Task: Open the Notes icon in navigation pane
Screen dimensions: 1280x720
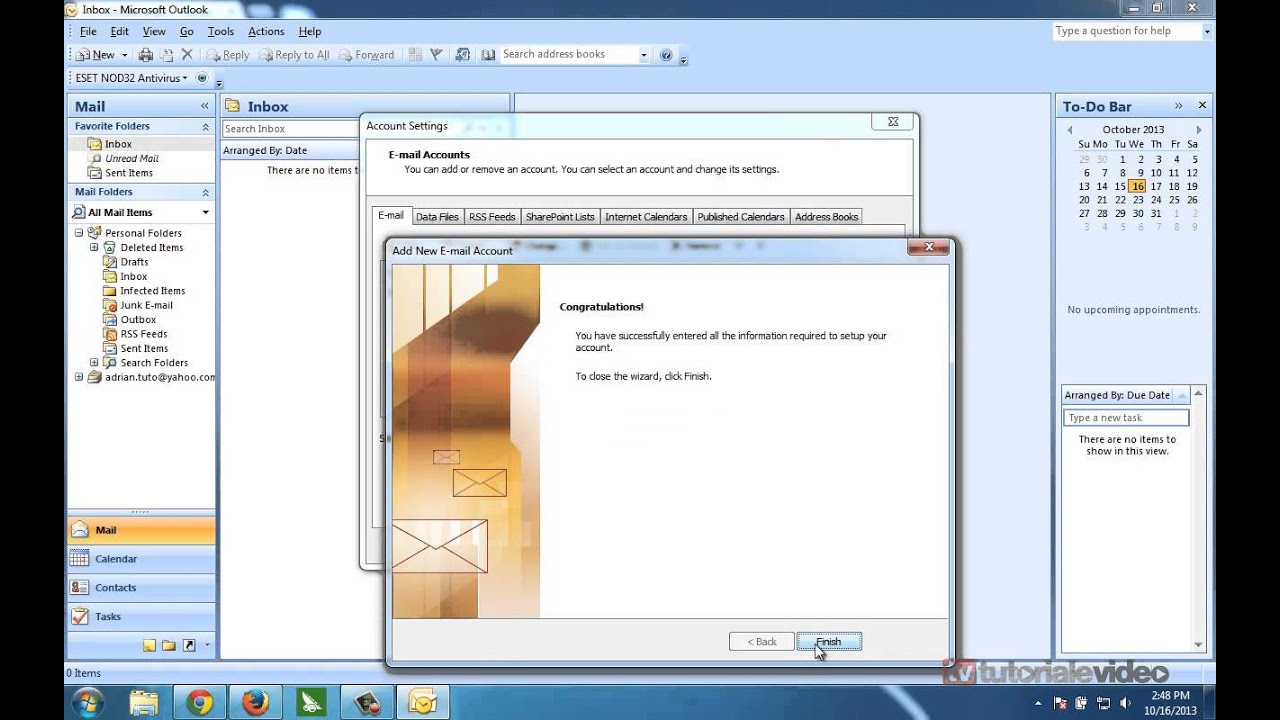Action: click(x=149, y=646)
